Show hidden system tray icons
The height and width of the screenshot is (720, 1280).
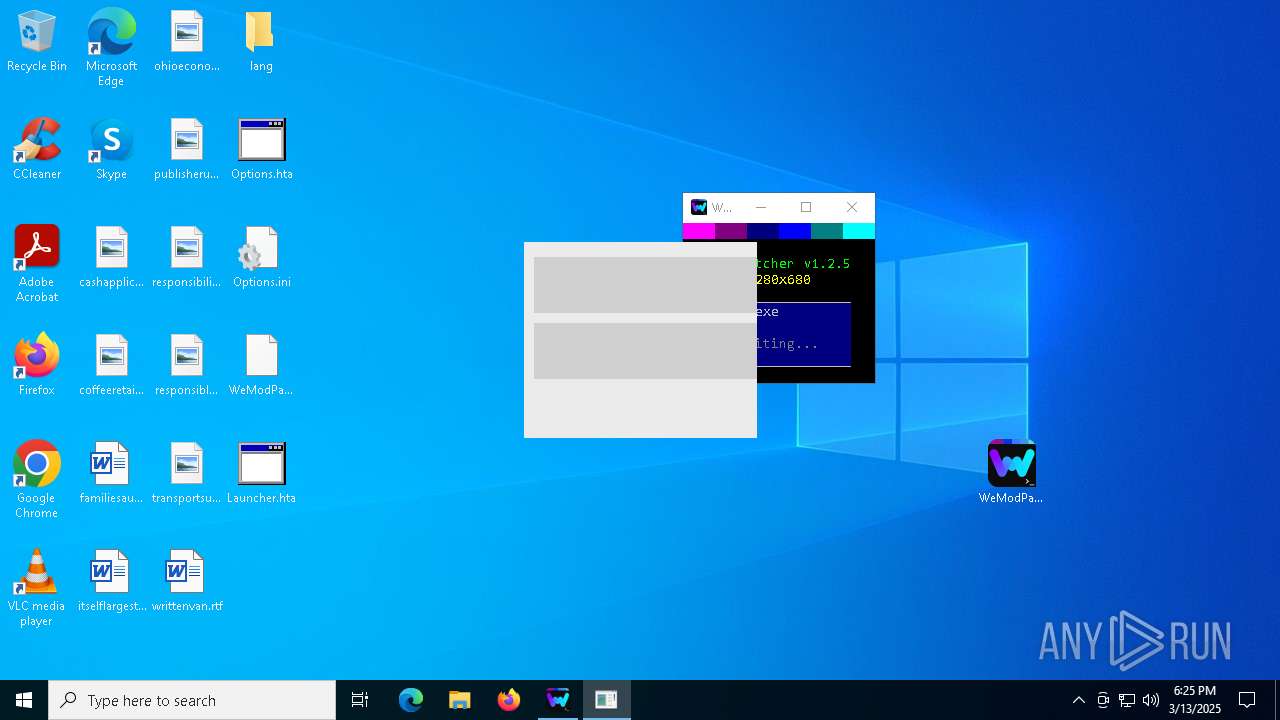pos(1078,700)
